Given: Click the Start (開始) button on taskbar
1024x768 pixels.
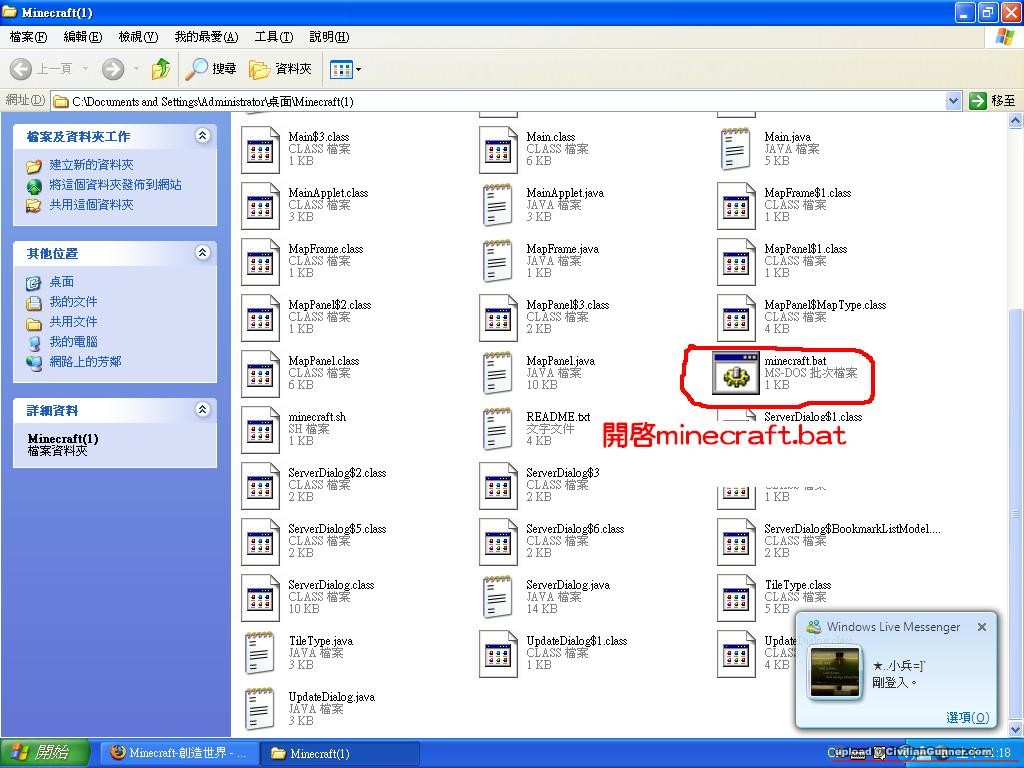Looking at the screenshot, I should click(x=45, y=753).
